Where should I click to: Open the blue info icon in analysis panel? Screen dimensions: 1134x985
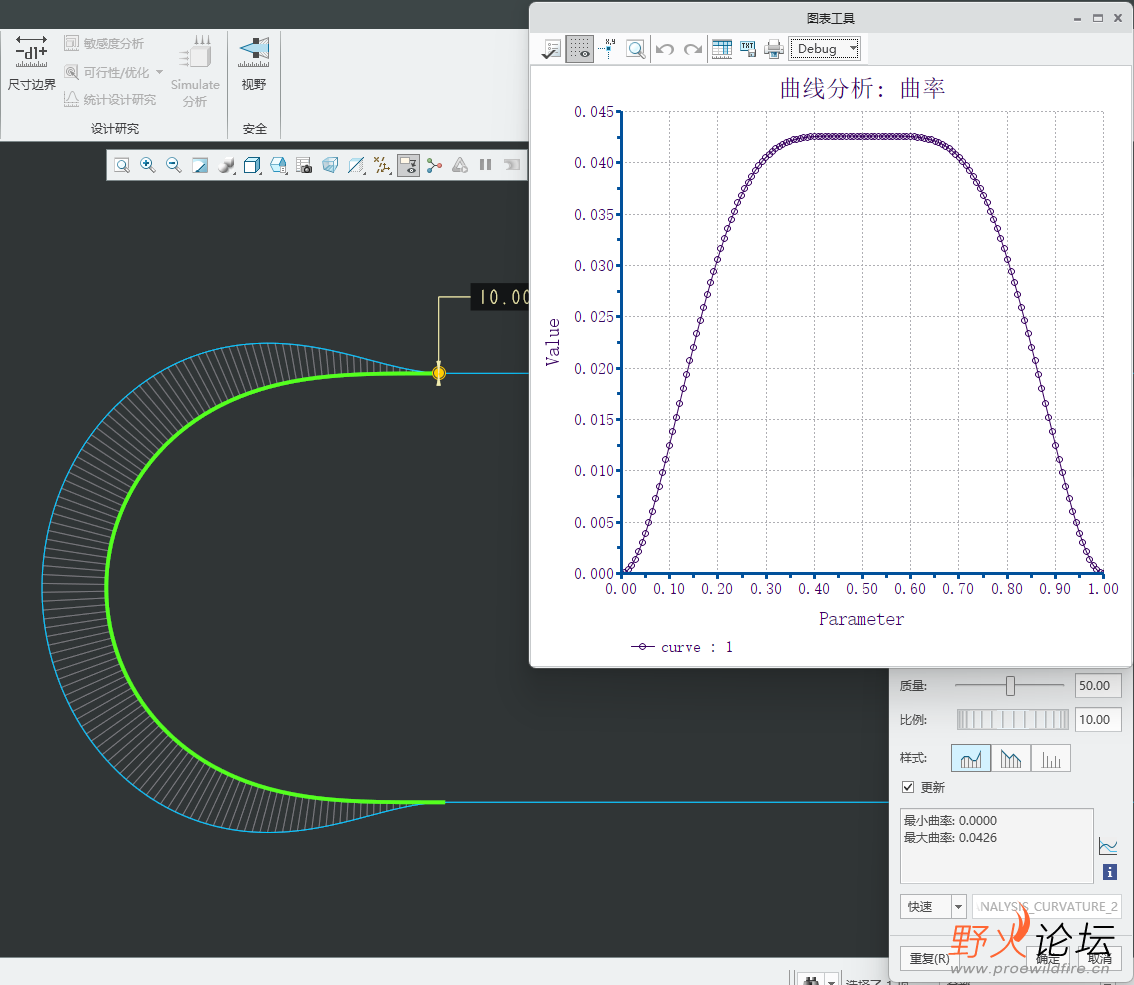pos(1109,873)
